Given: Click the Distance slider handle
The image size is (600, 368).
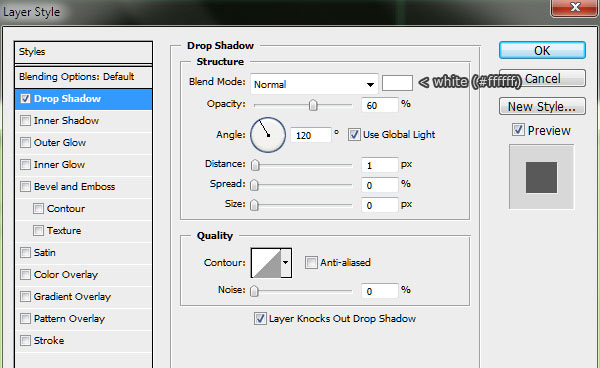Looking at the screenshot, I should [255, 165].
